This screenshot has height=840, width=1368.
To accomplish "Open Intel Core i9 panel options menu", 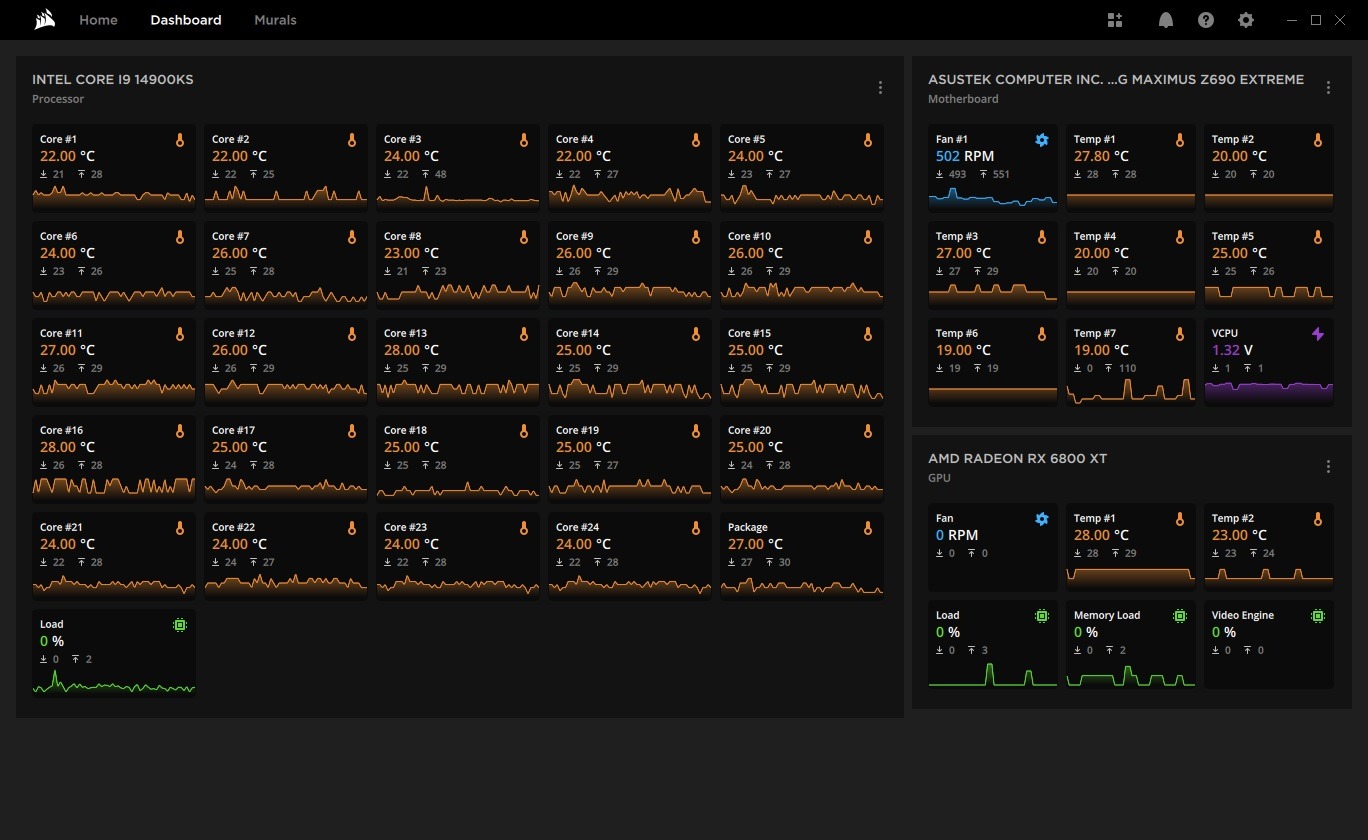I will point(880,88).
